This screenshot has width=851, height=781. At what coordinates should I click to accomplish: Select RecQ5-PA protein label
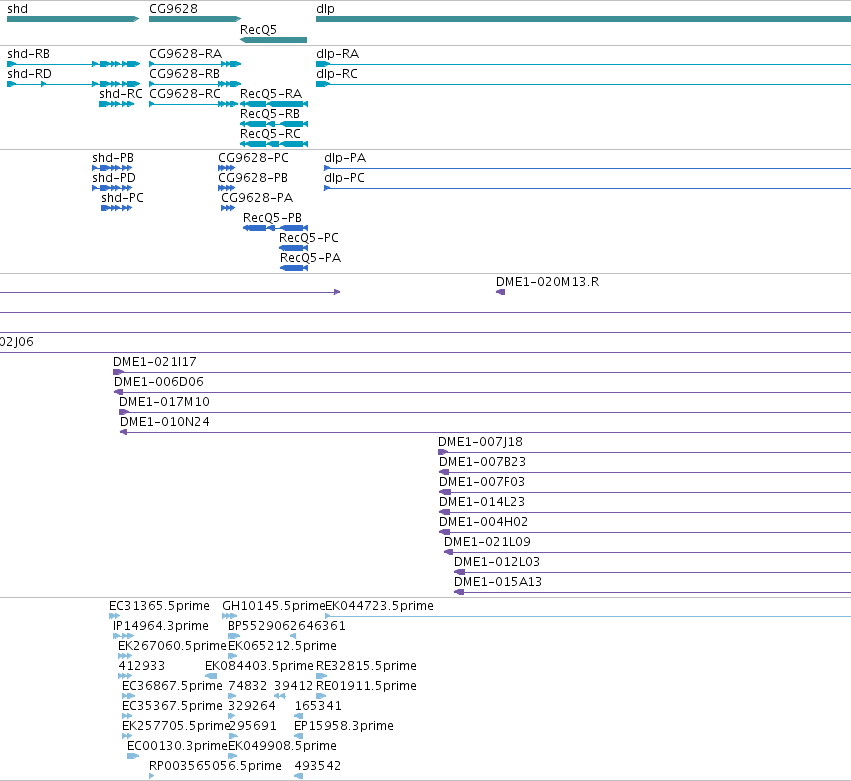click(x=310, y=258)
